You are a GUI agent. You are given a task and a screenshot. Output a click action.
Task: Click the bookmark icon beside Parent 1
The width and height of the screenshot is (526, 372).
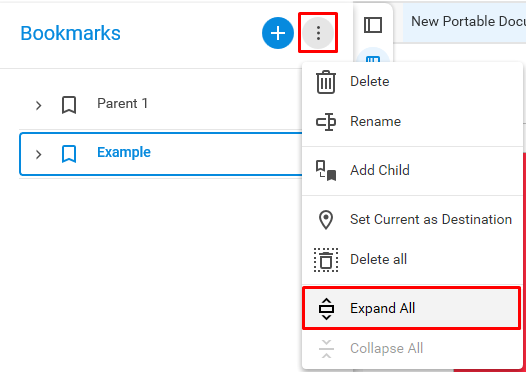coord(69,105)
